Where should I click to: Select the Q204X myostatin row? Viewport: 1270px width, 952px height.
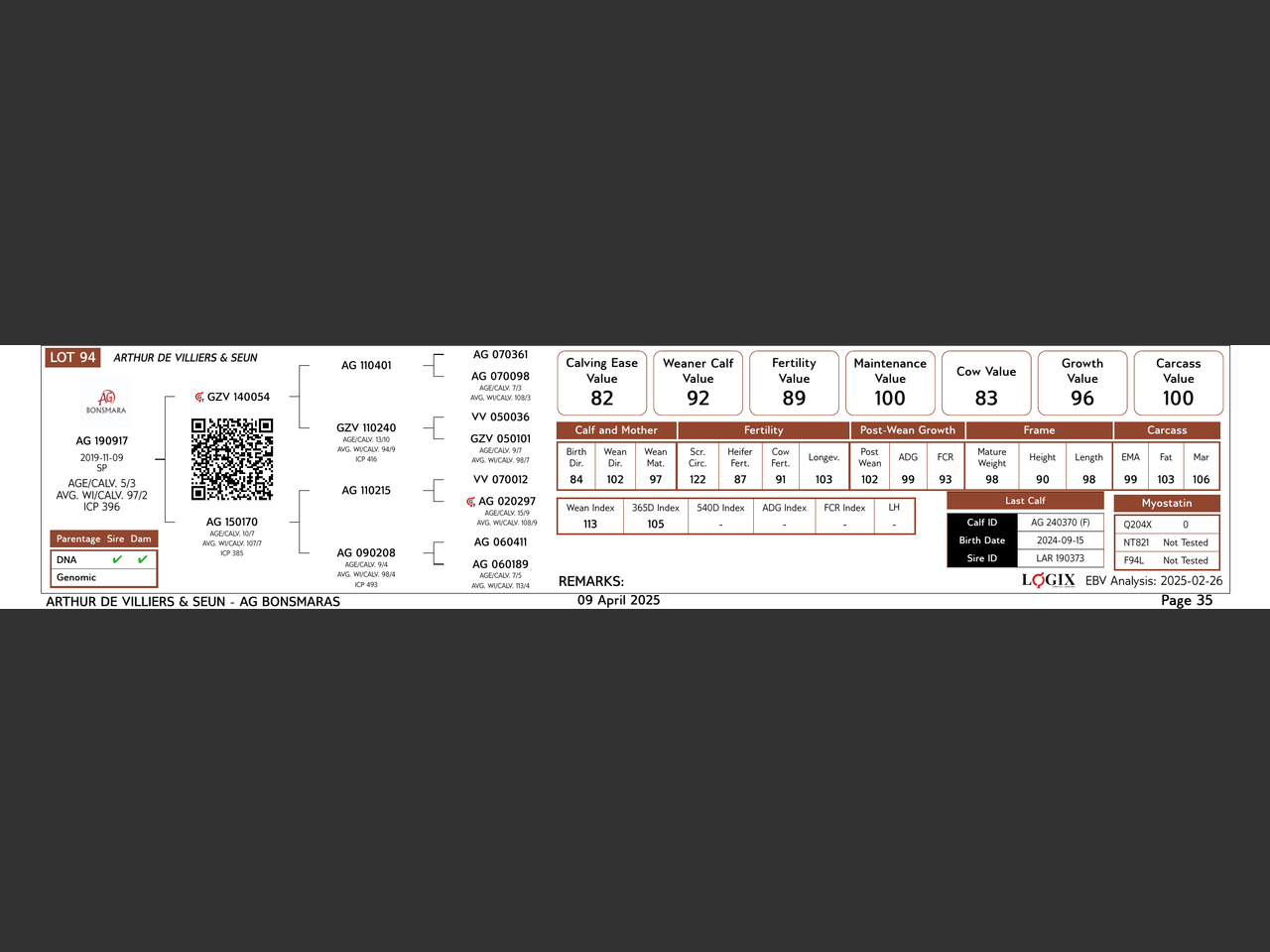click(1167, 525)
